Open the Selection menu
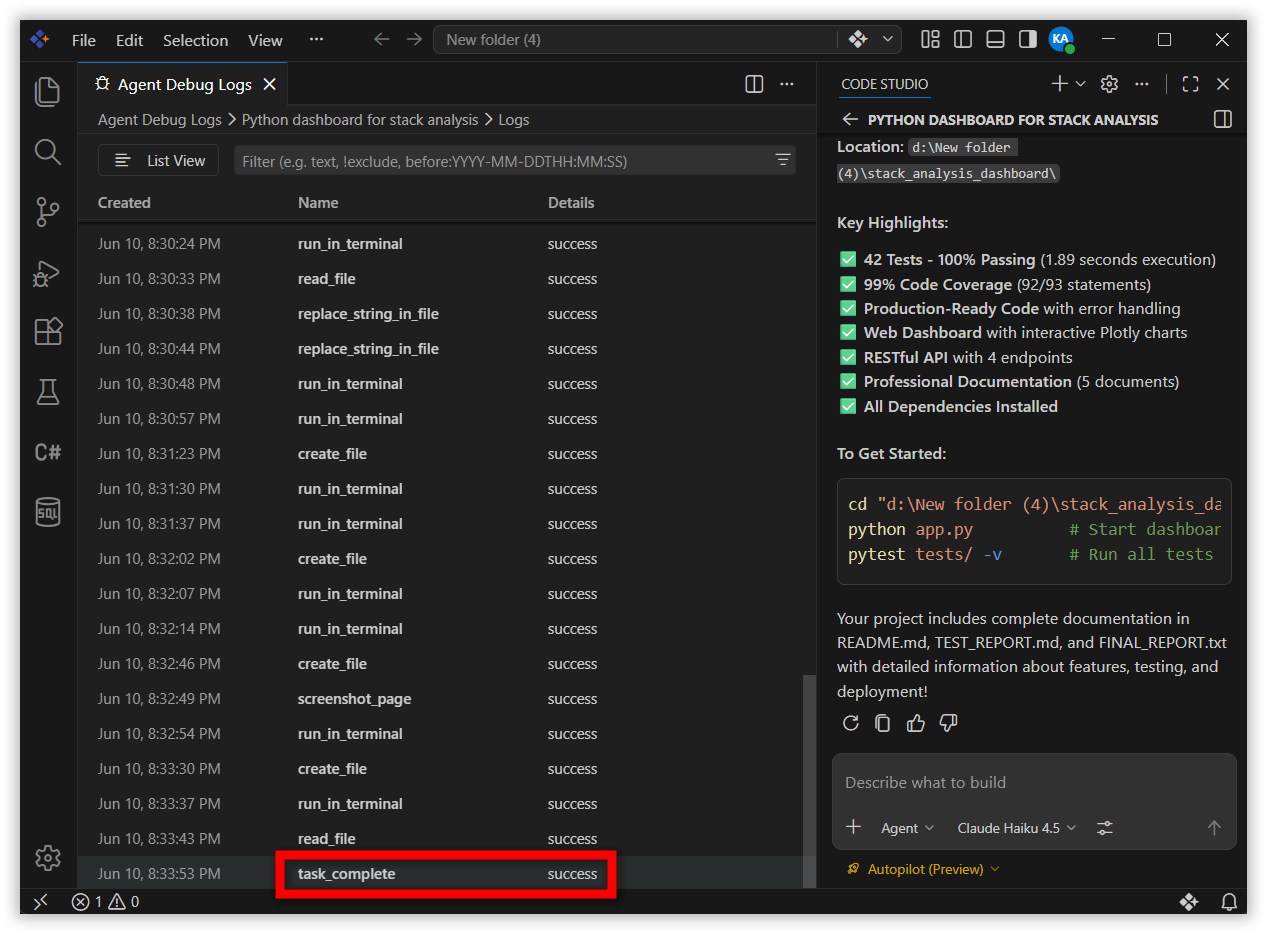1267x934 pixels. (x=195, y=40)
